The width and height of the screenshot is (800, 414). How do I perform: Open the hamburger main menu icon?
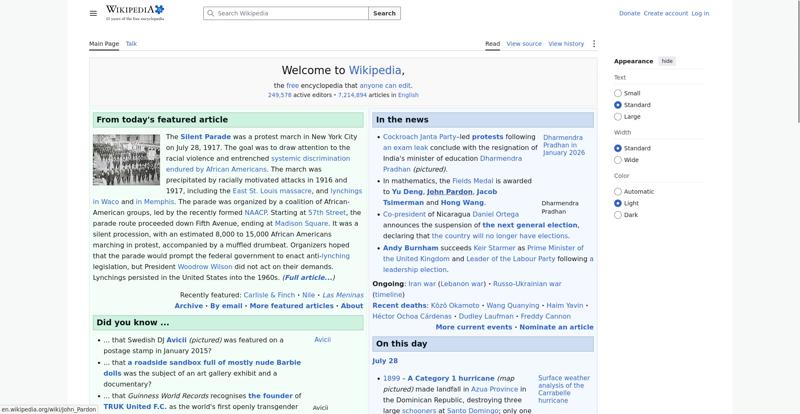click(x=93, y=13)
